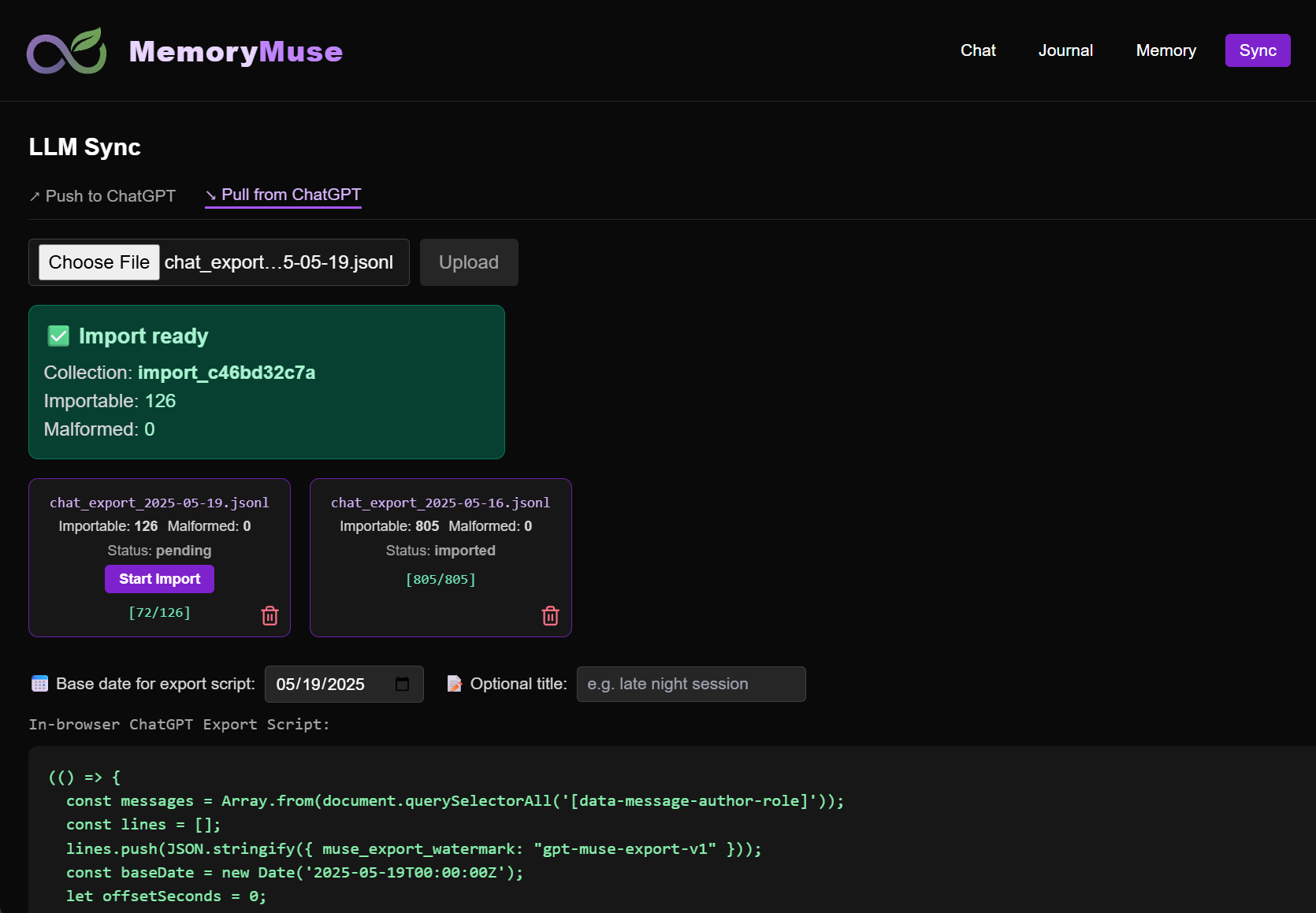This screenshot has width=1316, height=913.
Task: Click the let offsetSeconds code line
Action: tap(166, 896)
